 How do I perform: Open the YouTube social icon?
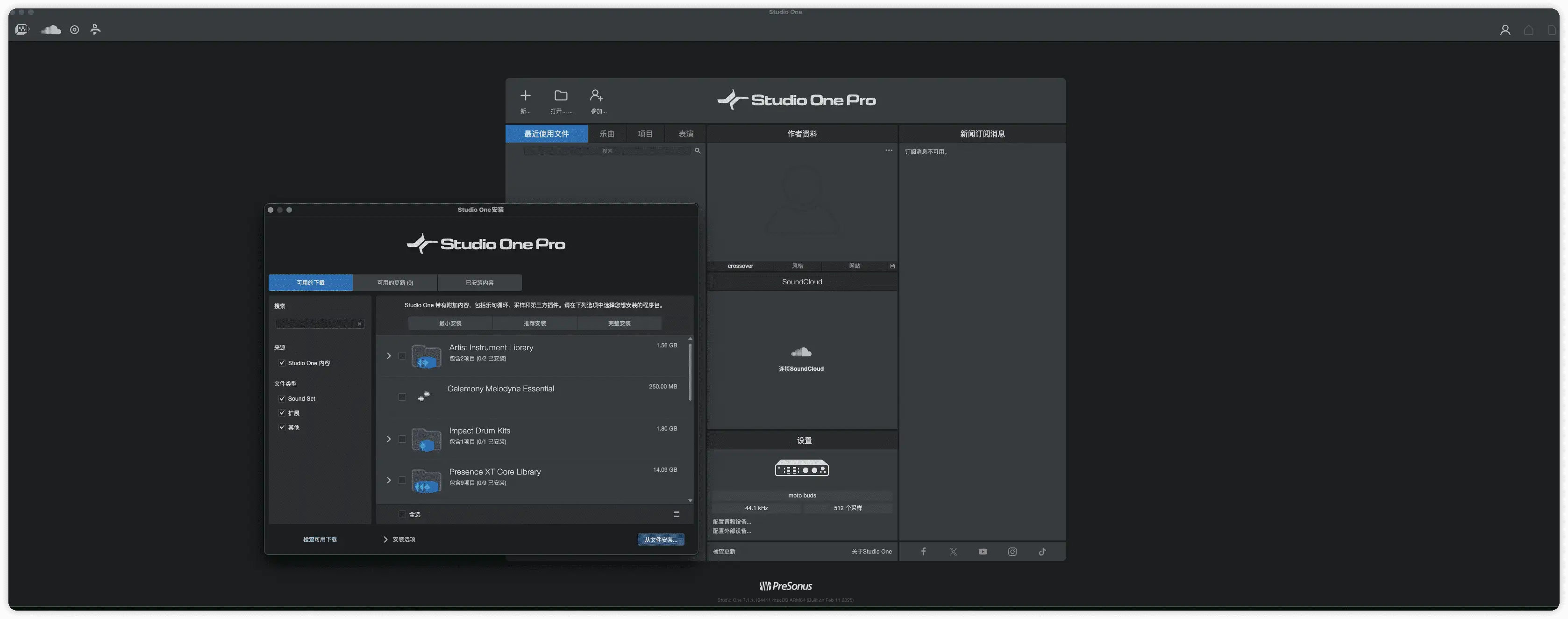(x=983, y=551)
